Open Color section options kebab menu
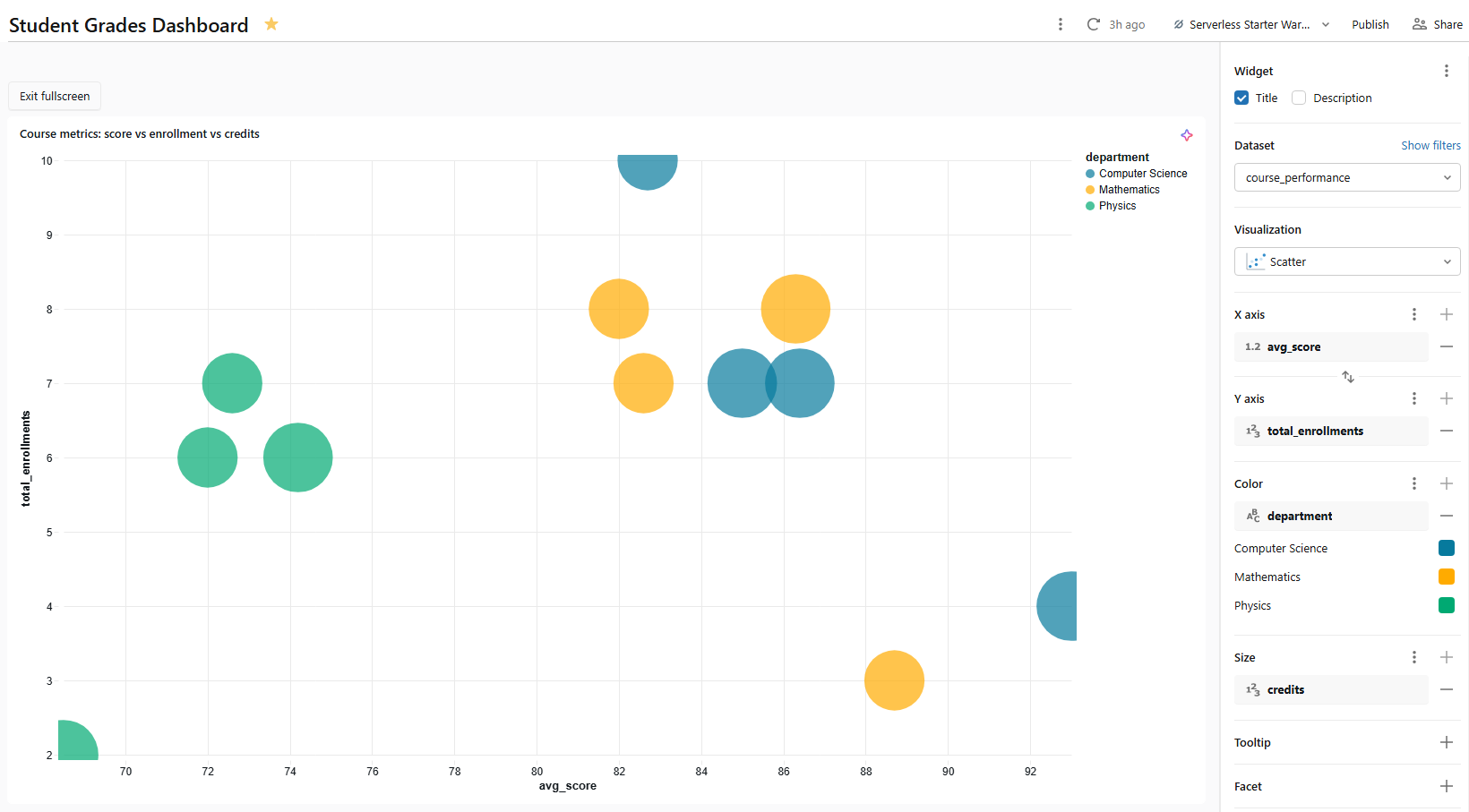The image size is (1469, 812). click(1414, 483)
